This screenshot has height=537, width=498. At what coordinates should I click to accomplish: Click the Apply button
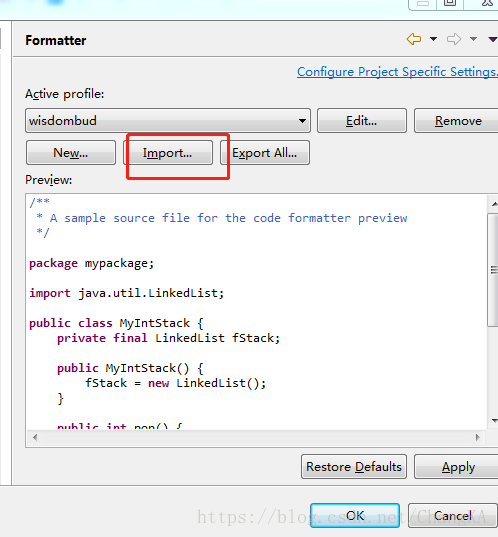point(457,466)
